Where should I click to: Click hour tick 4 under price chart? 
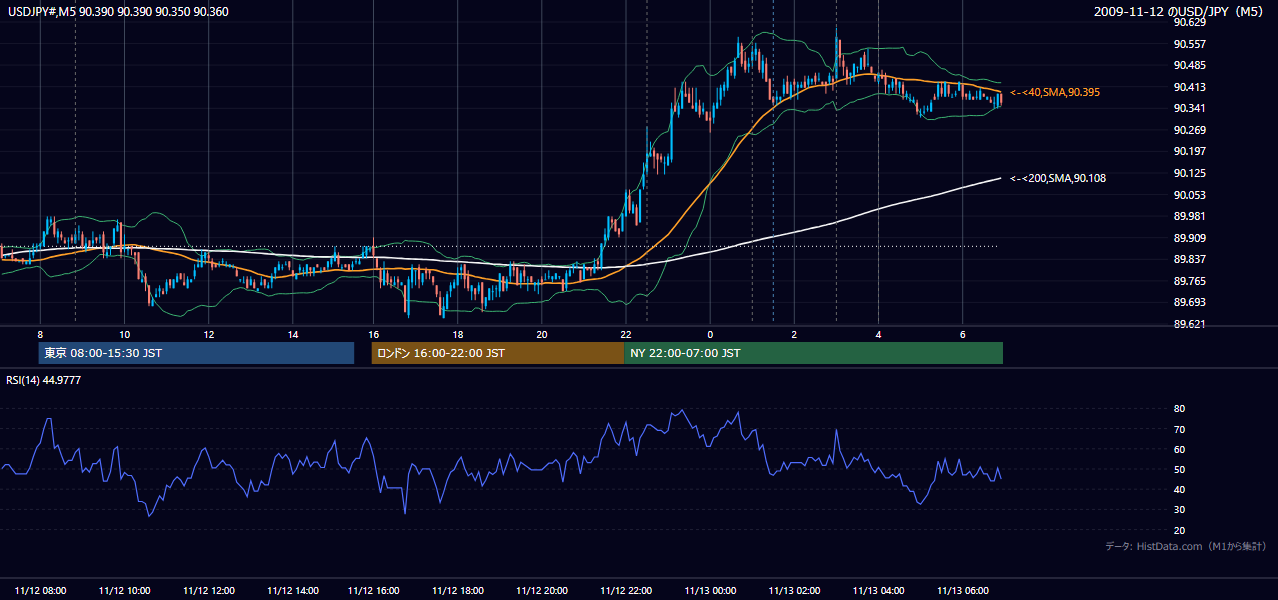pyautogui.click(x=878, y=334)
